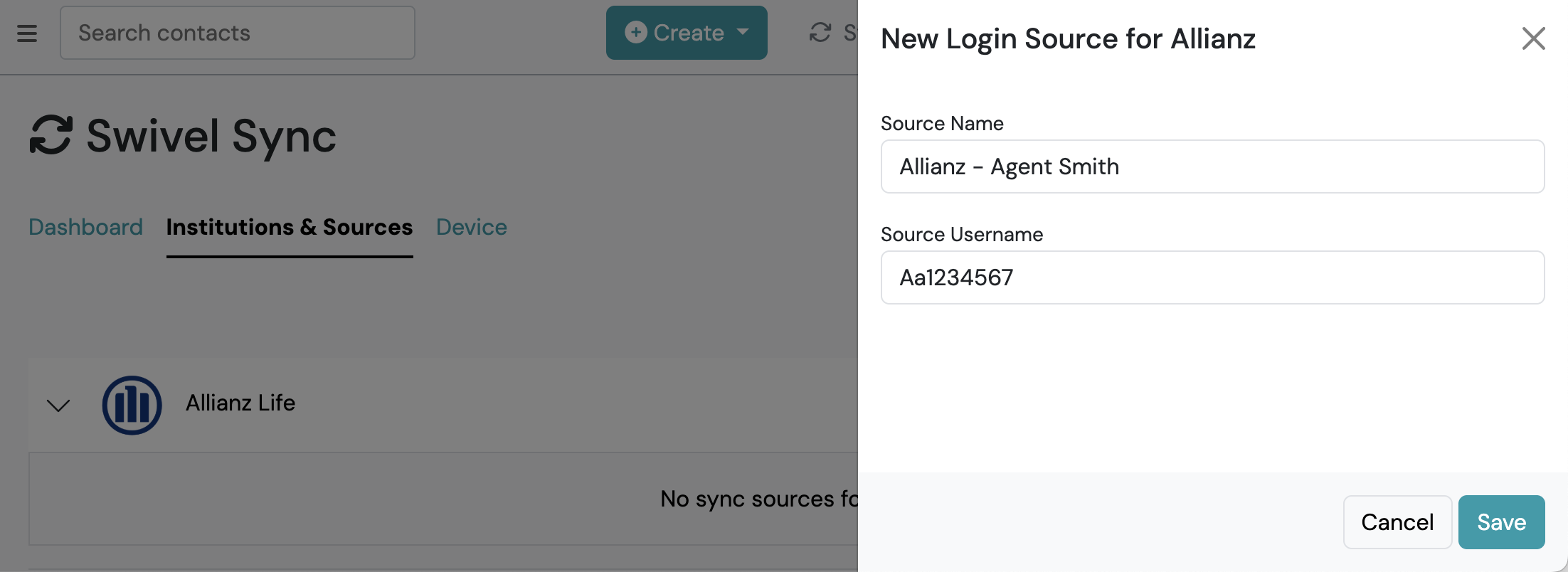This screenshot has width=1568, height=572.
Task: Close the New Login Source panel
Action: (x=1533, y=38)
